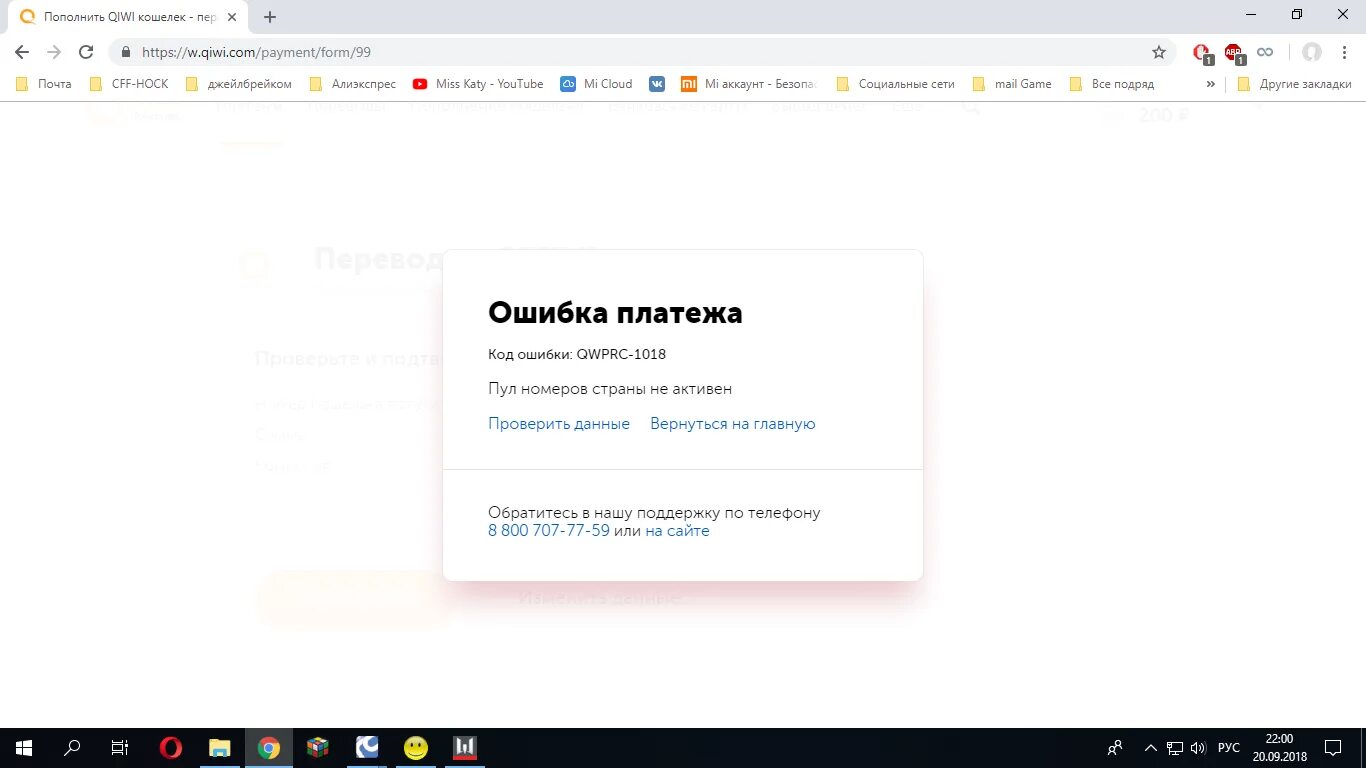This screenshot has height=768, width=1366.
Task: Launch Opera from the taskbar
Action: (x=171, y=748)
